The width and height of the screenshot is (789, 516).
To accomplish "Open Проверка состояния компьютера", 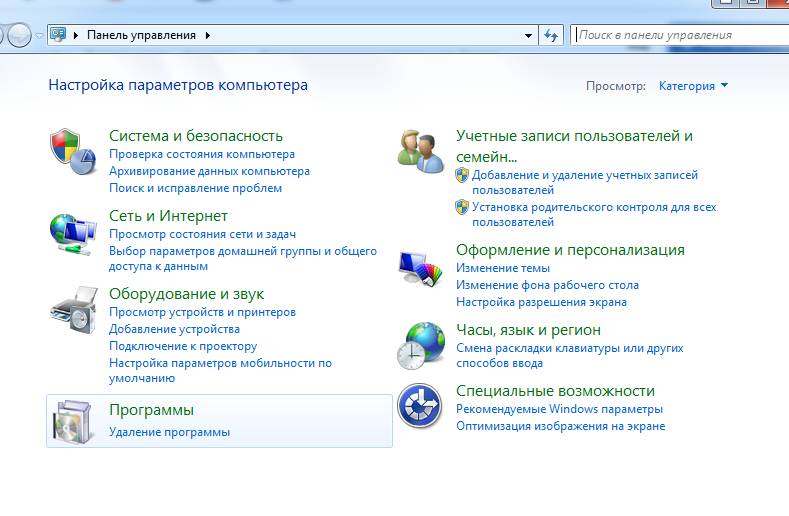I will (x=202, y=154).
